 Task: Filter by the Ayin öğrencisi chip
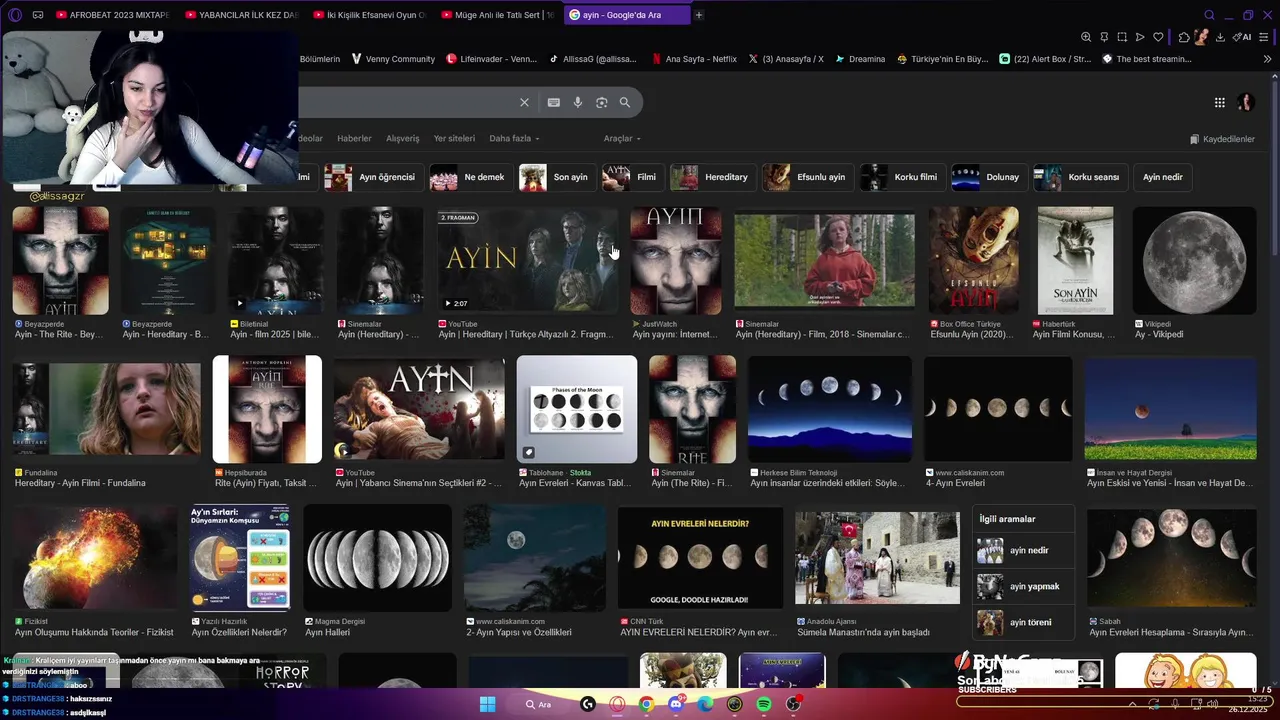(375, 177)
